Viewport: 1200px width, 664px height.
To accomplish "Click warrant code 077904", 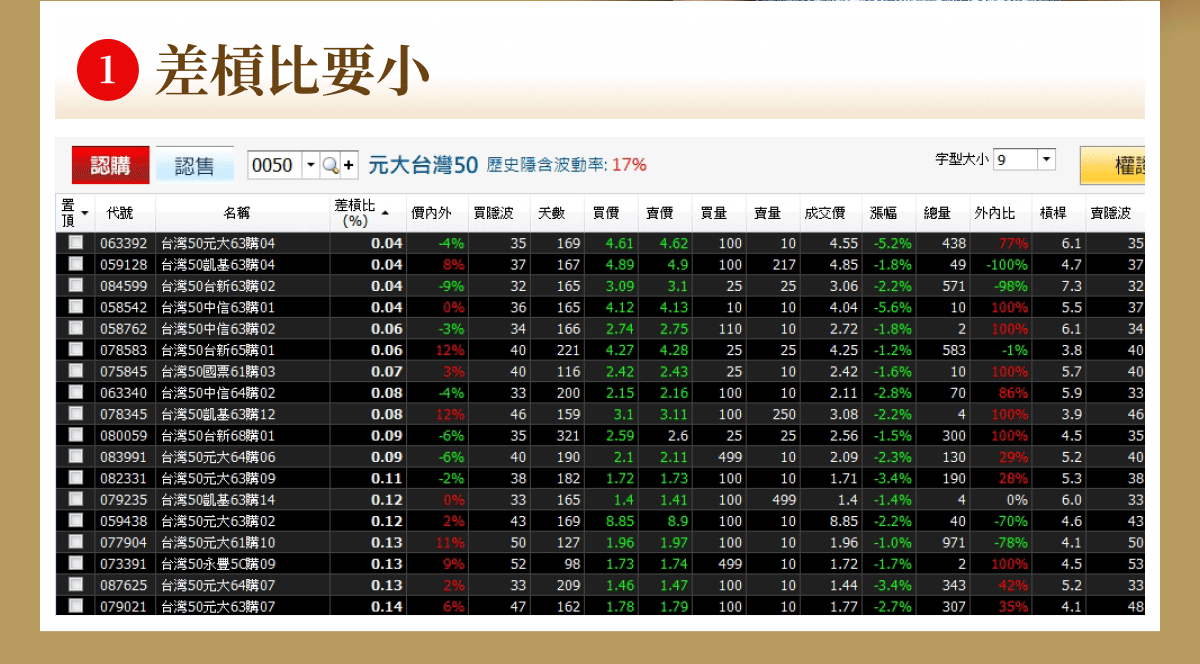I will [x=124, y=543].
